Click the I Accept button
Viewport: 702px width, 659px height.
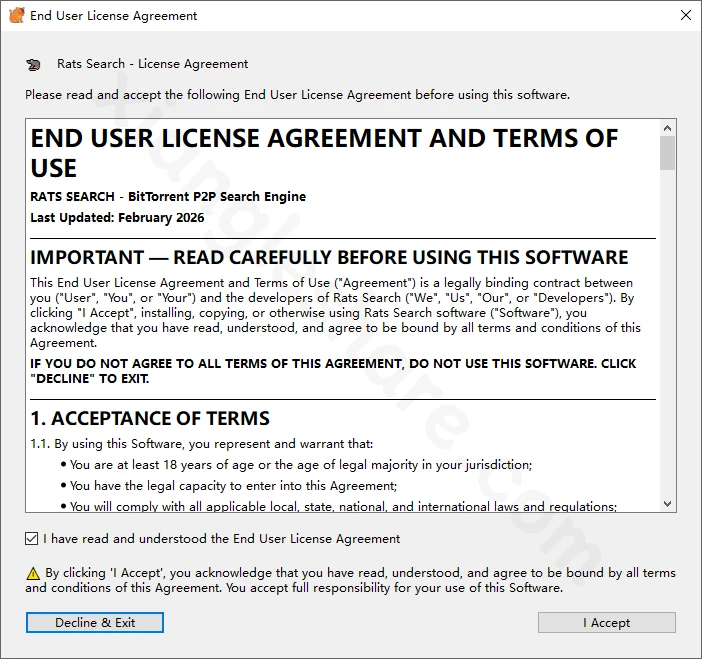pyautogui.click(x=607, y=623)
